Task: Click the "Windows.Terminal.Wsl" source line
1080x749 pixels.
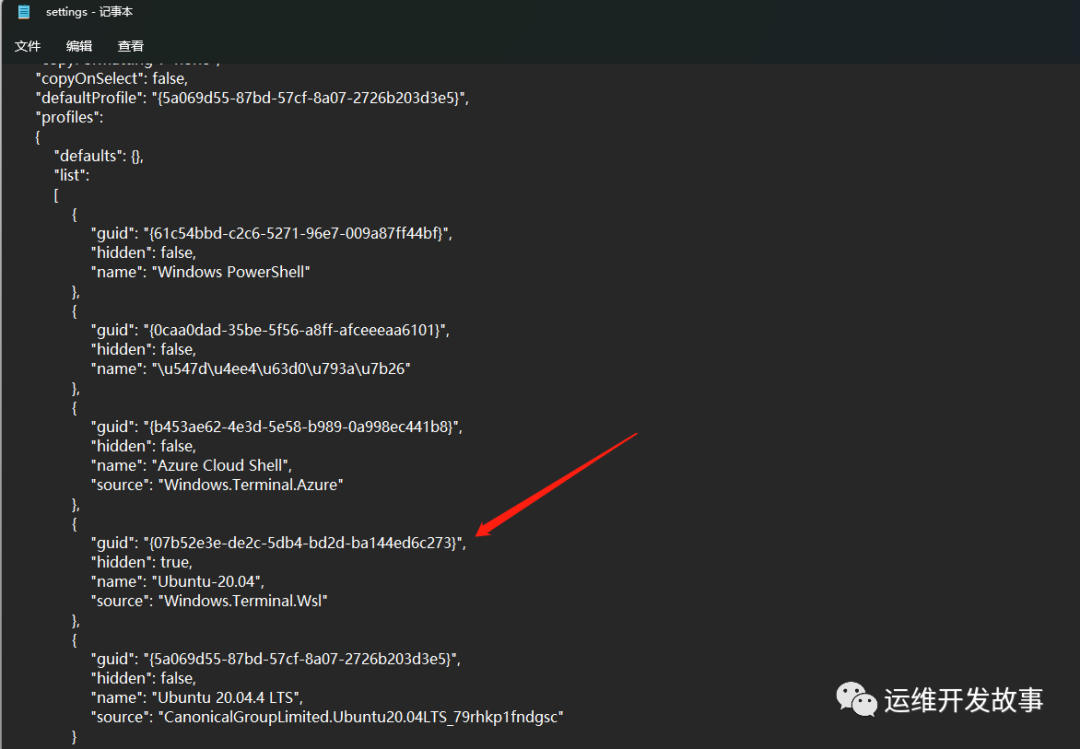Action: [x=209, y=601]
